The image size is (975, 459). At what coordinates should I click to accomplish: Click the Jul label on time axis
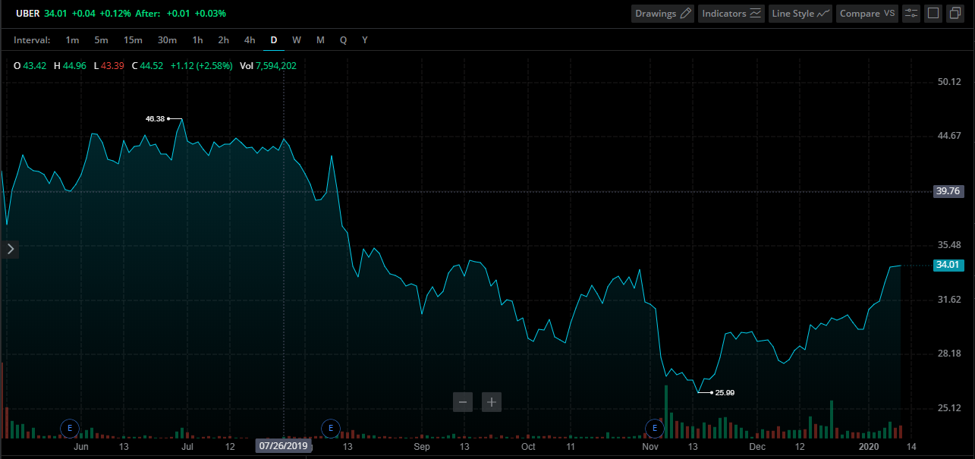[187, 447]
